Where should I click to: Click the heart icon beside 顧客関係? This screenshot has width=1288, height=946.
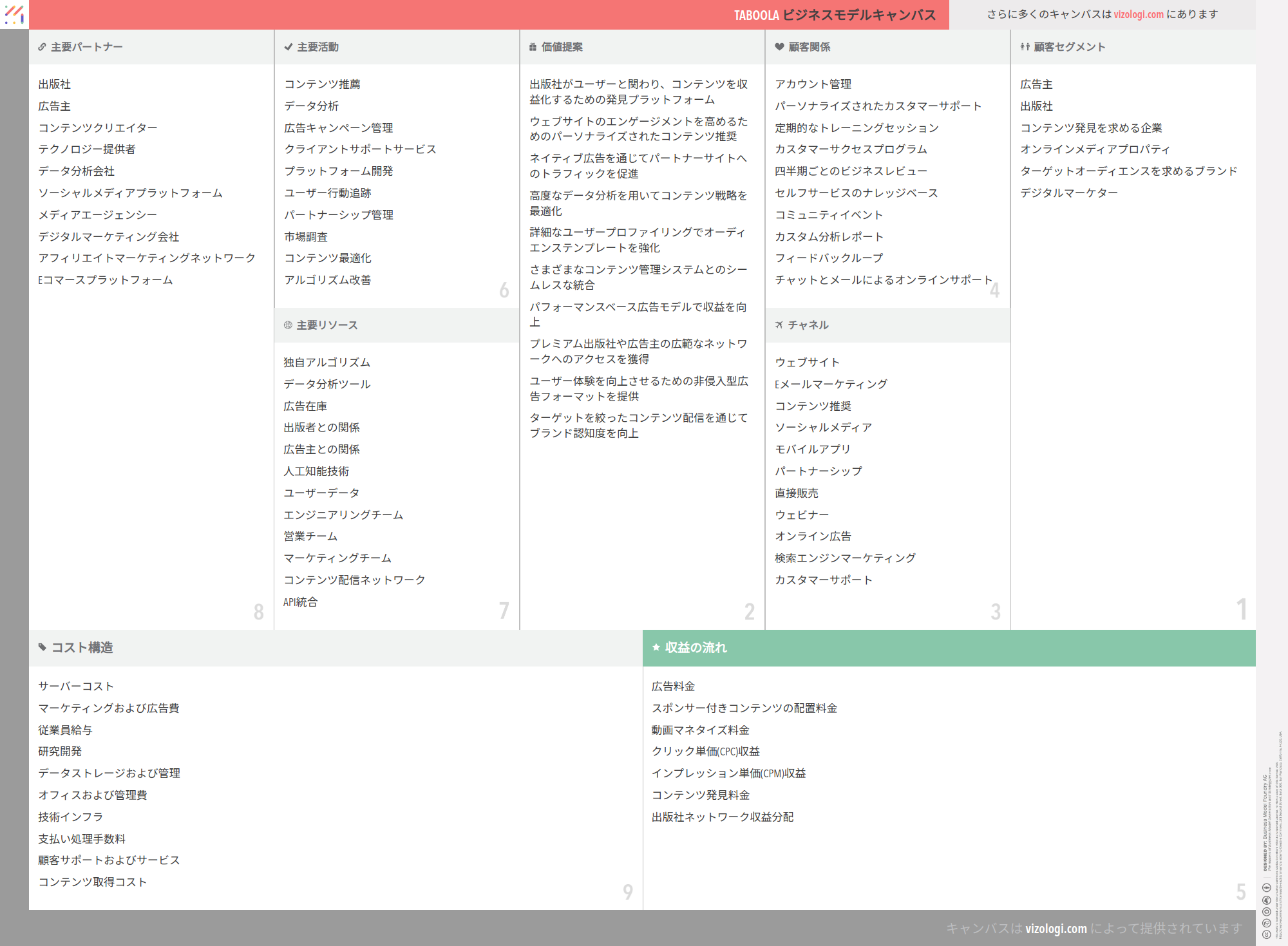click(779, 47)
